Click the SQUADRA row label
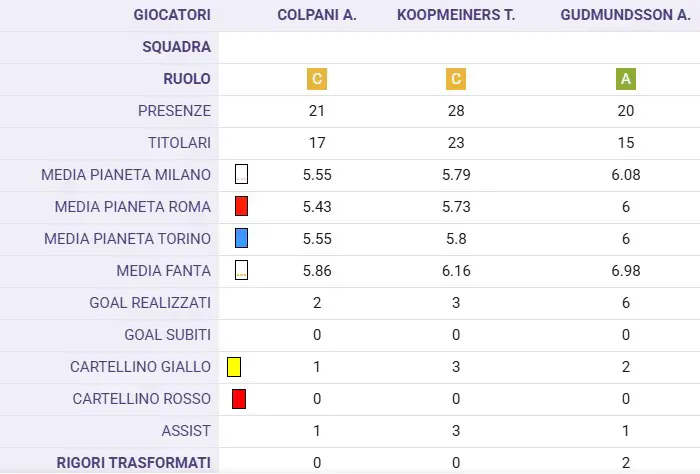Screen dimensions: 700x474 point(176,47)
